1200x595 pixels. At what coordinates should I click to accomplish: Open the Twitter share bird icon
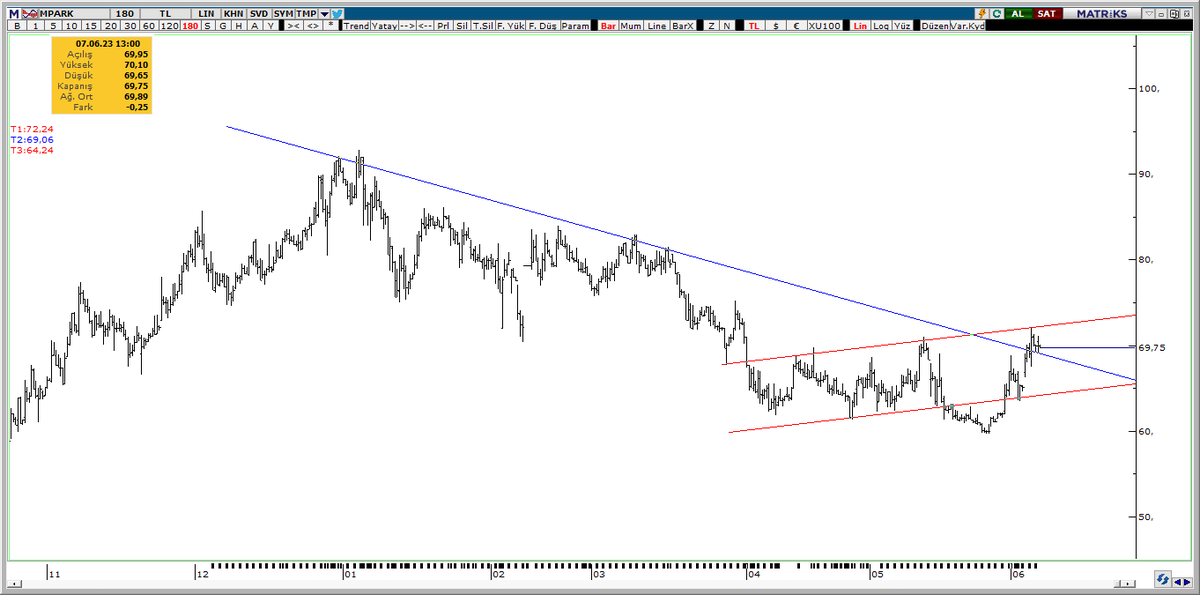[338, 14]
